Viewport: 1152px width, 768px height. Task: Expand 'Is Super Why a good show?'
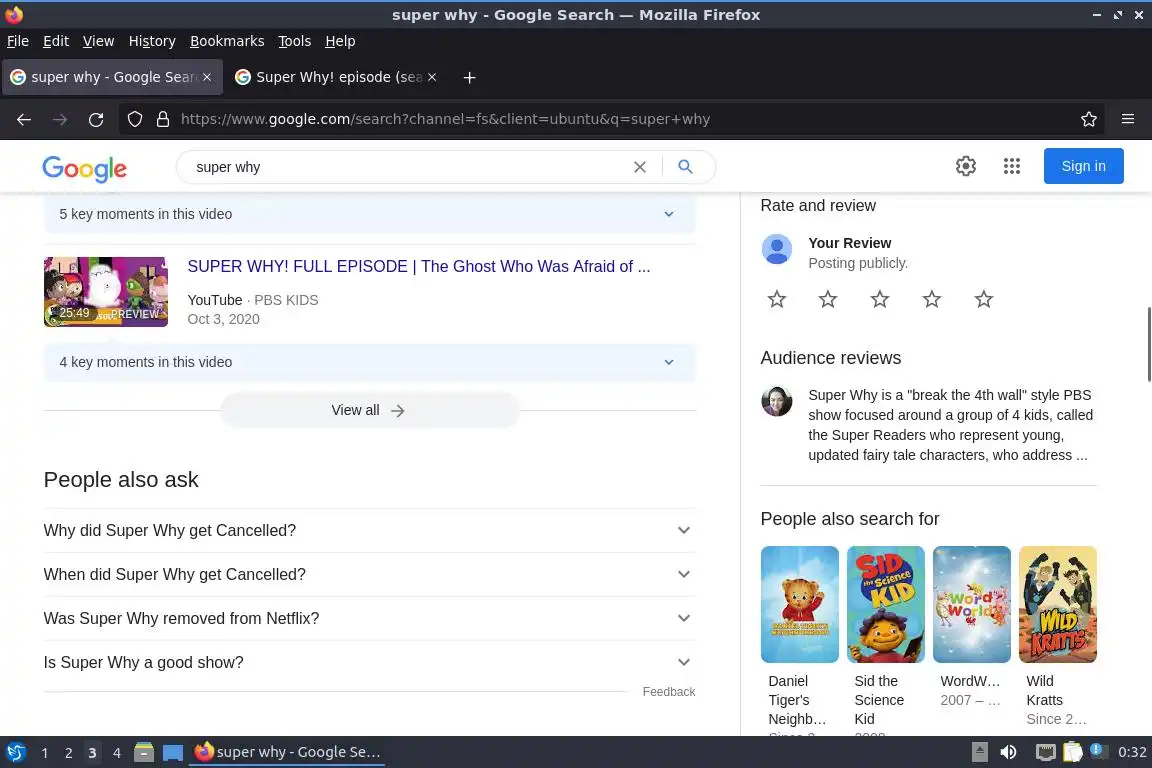pyautogui.click(x=370, y=663)
